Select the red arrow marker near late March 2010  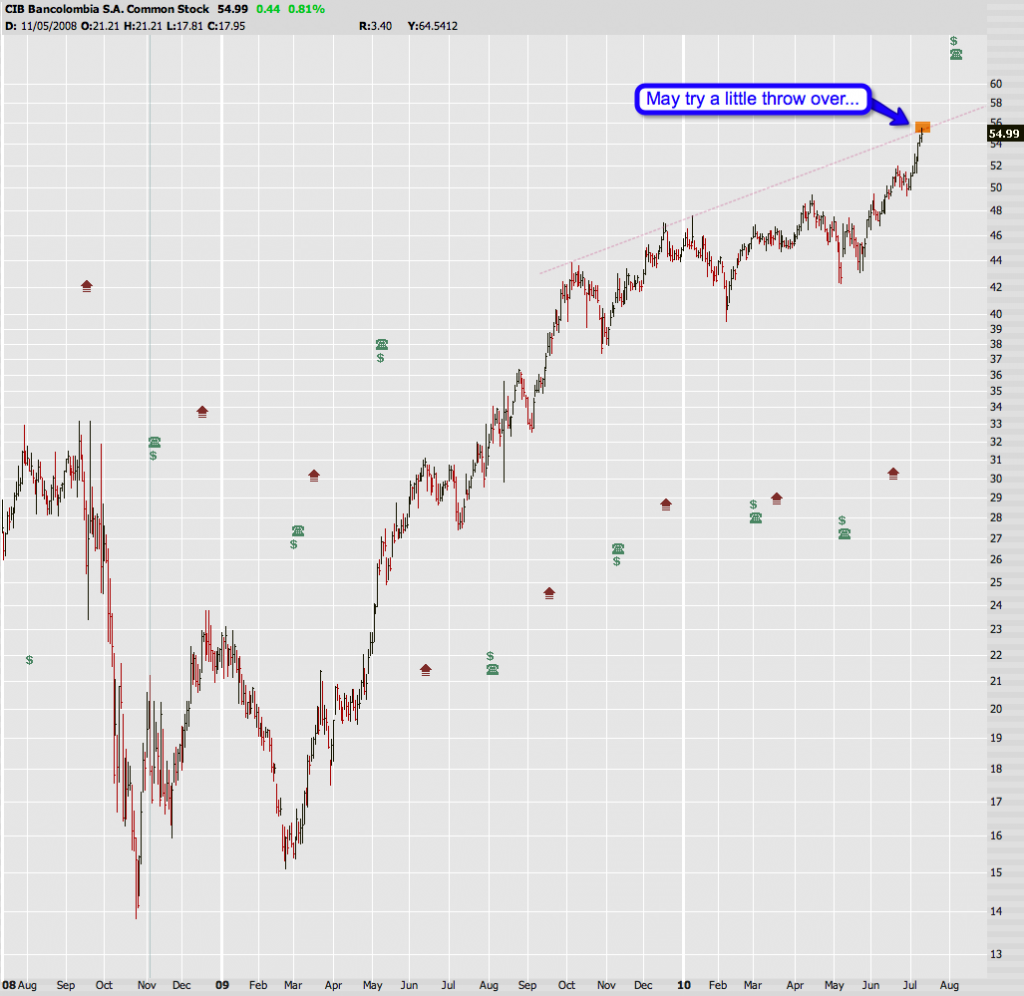click(x=776, y=499)
